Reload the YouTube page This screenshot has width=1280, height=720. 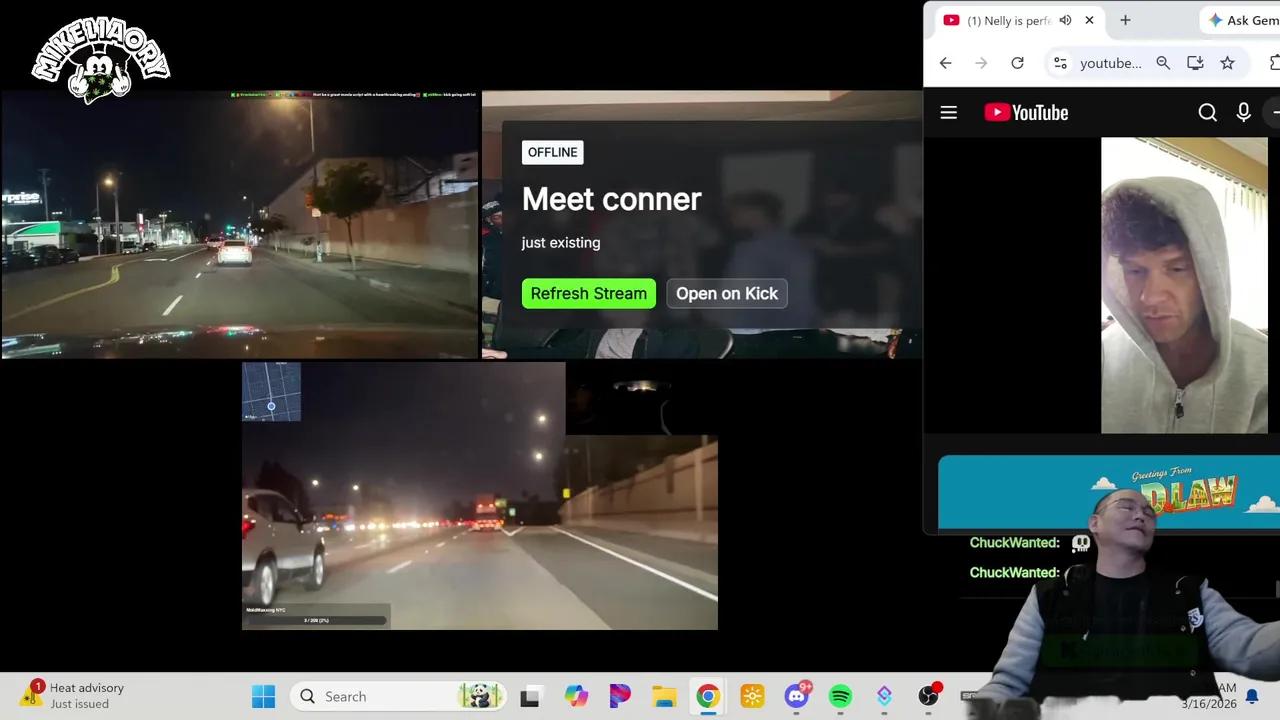coord(1017,63)
